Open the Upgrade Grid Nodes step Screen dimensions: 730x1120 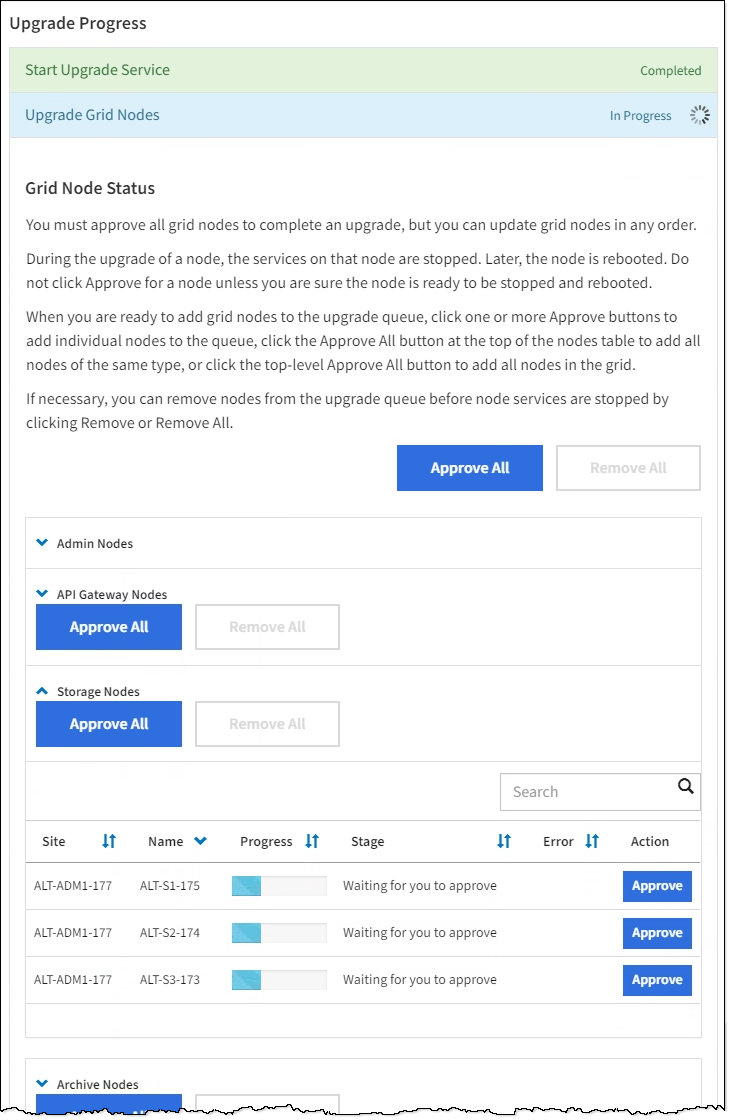[92, 115]
